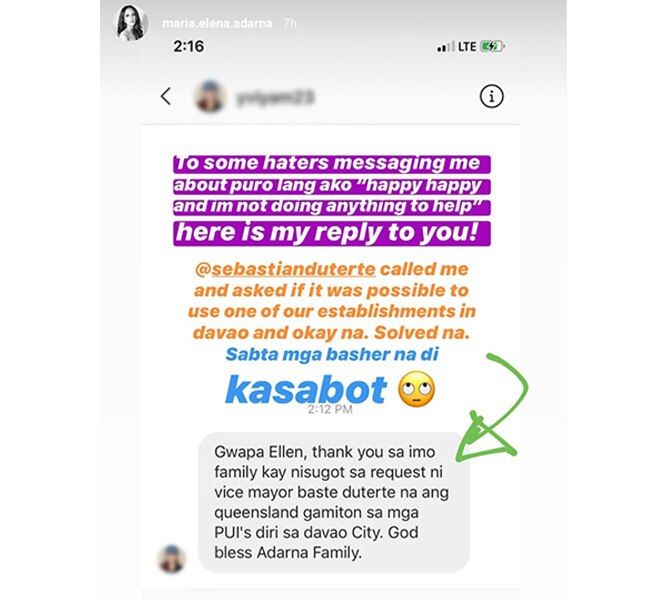The width and height of the screenshot is (660, 600).
Task: Tap the Gwapa Ellen message bubble
Action: tap(333, 502)
